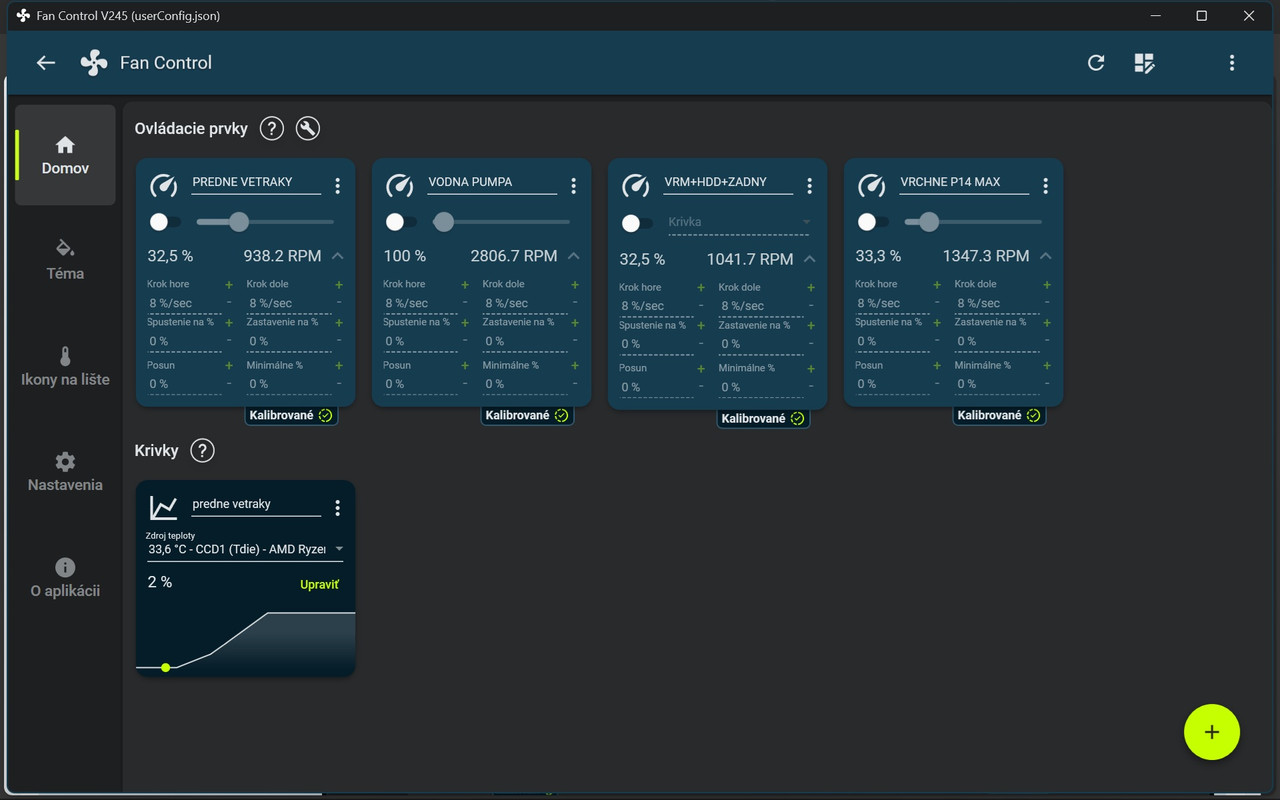Click the green add button
Viewport: 1280px width, 800px height.
pos(1212,732)
